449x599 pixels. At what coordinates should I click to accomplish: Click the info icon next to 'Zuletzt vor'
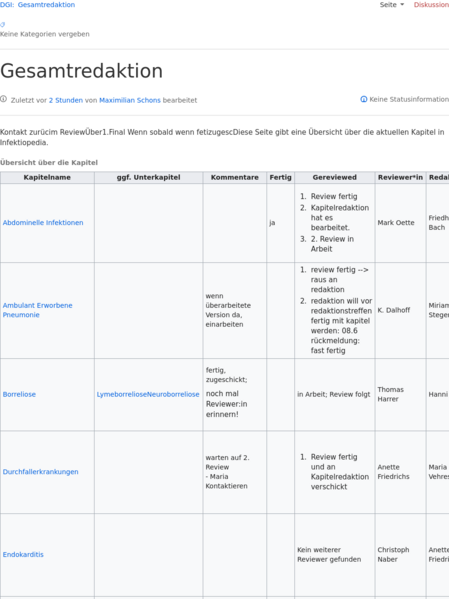click(x=3, y=99)
